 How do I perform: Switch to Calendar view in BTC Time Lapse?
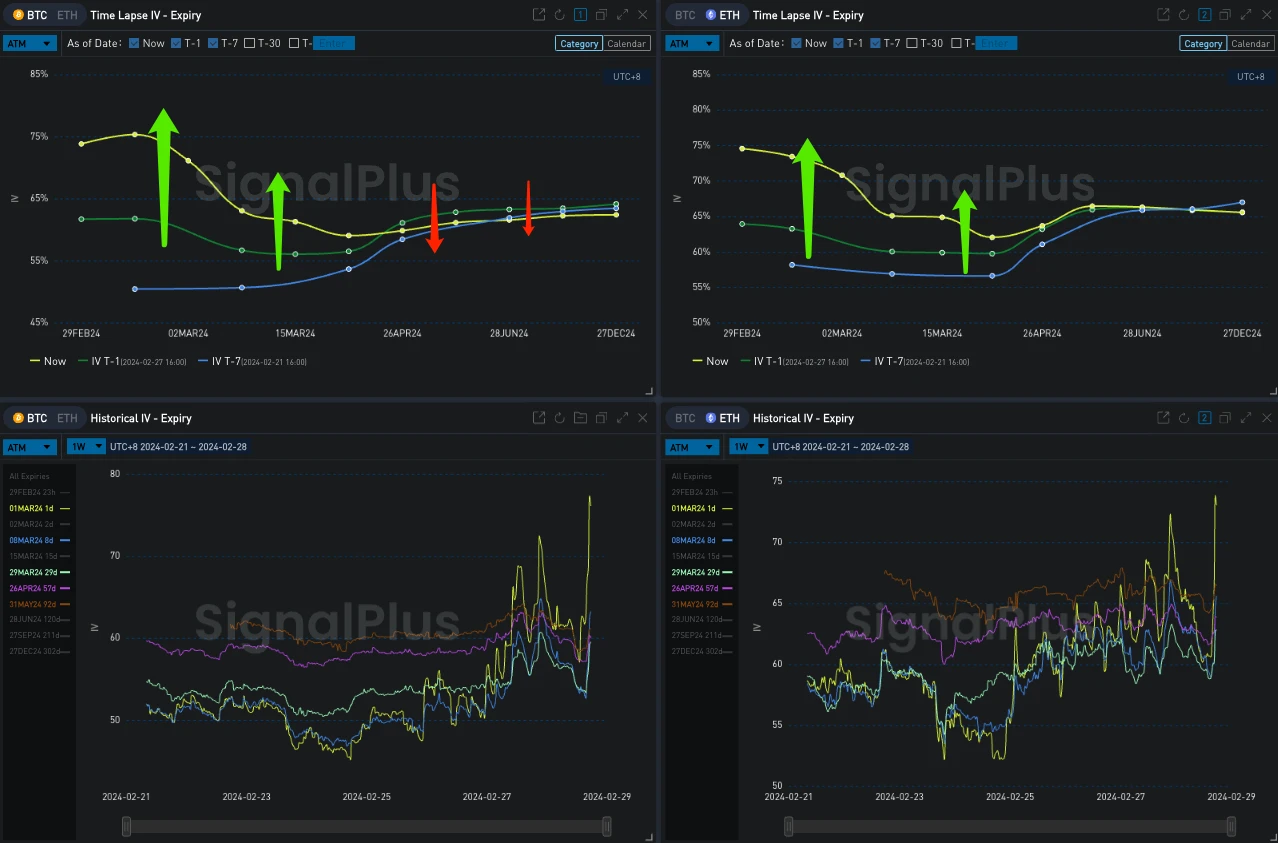pos(627,43)
